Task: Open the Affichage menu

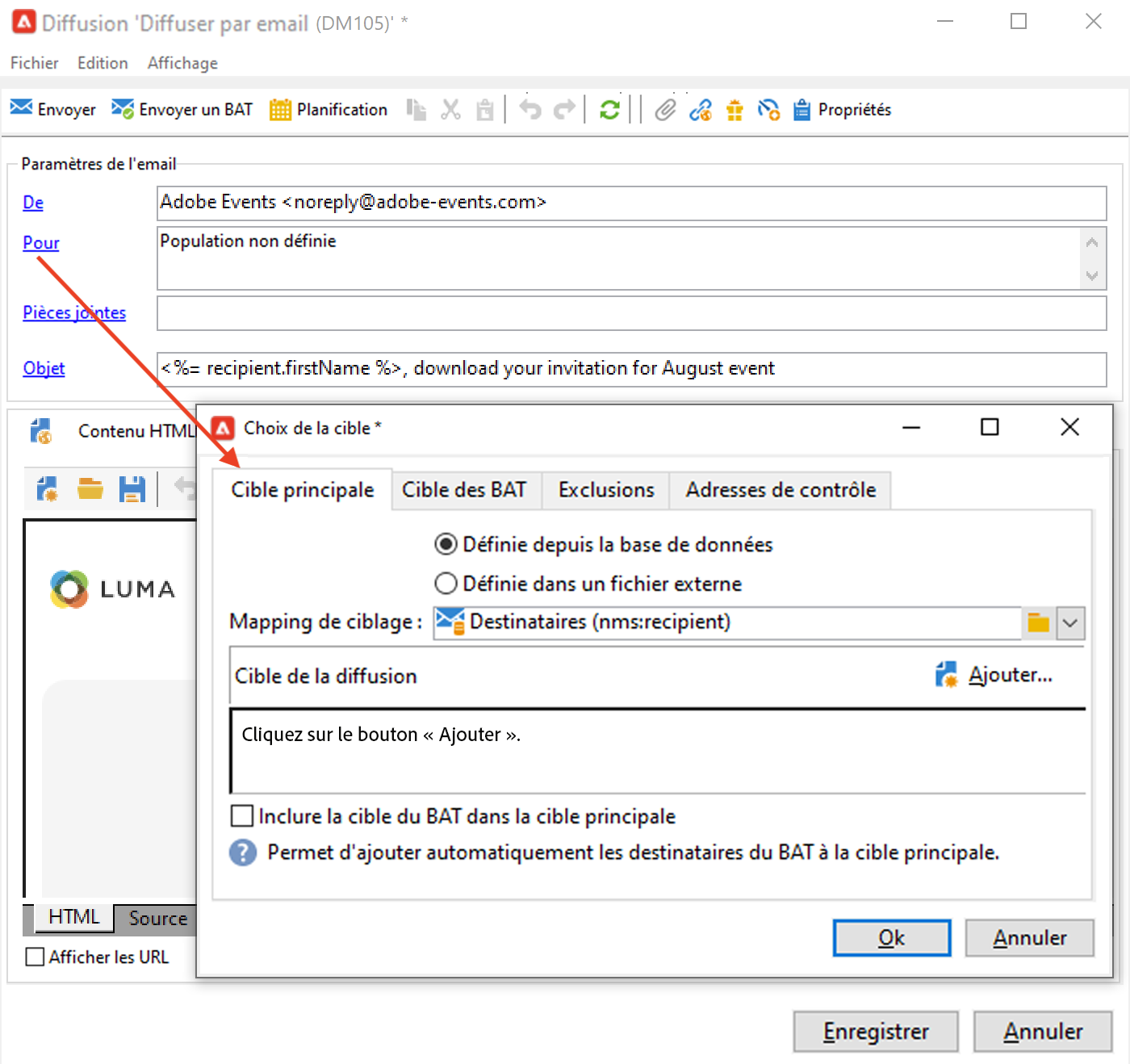Action: click(x=182, y=63)
